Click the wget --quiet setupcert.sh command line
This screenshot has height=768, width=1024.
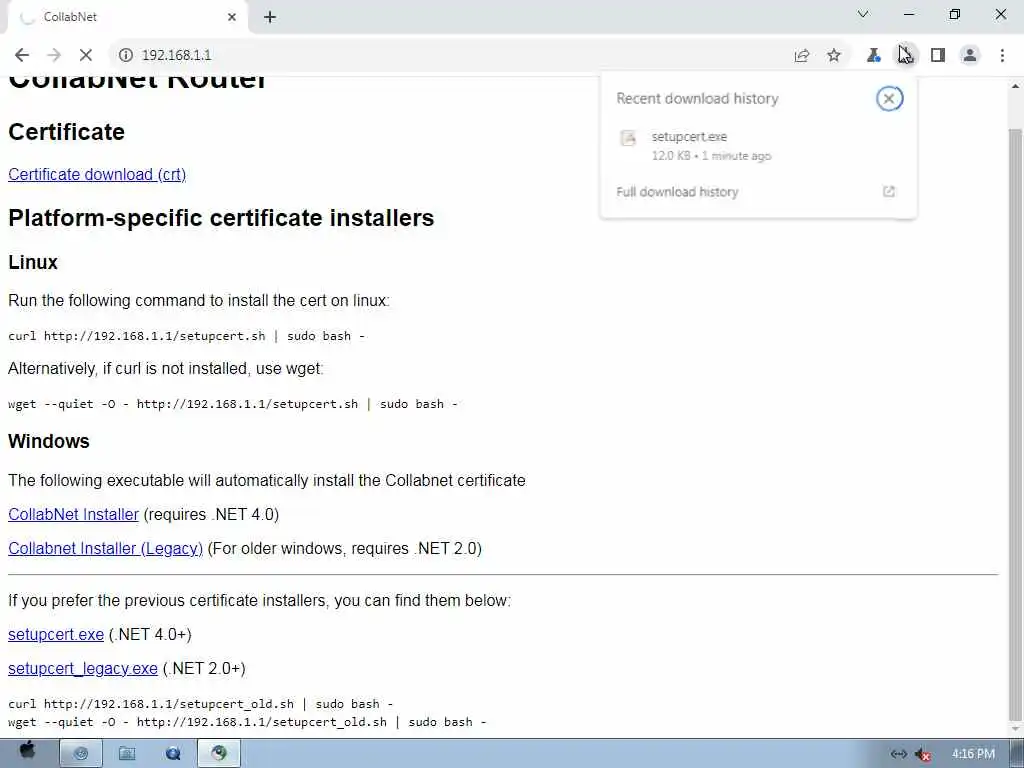232,404
